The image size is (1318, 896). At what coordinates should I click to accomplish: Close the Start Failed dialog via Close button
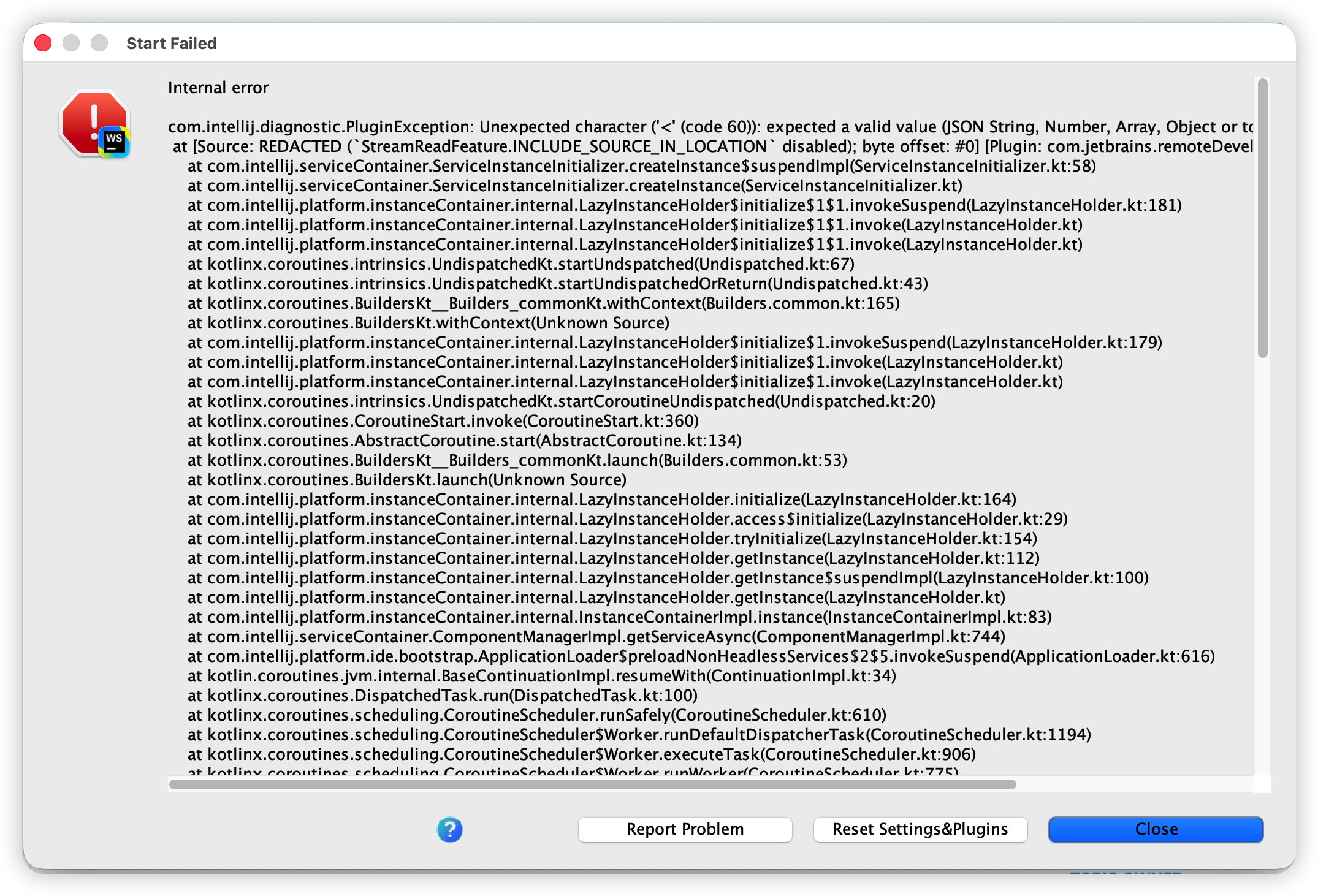pos(1156,829)
